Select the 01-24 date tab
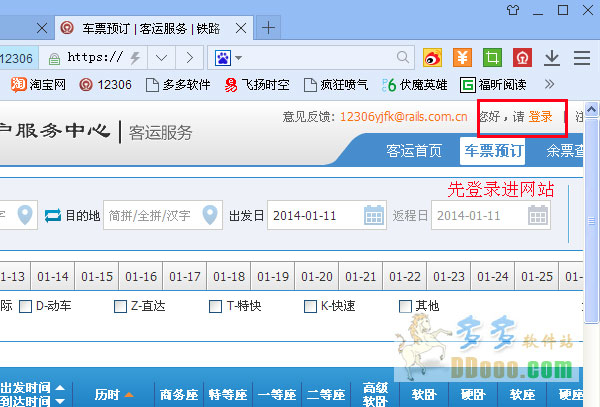The height and width of the screenshot is (407, 600). coord(493,276)
